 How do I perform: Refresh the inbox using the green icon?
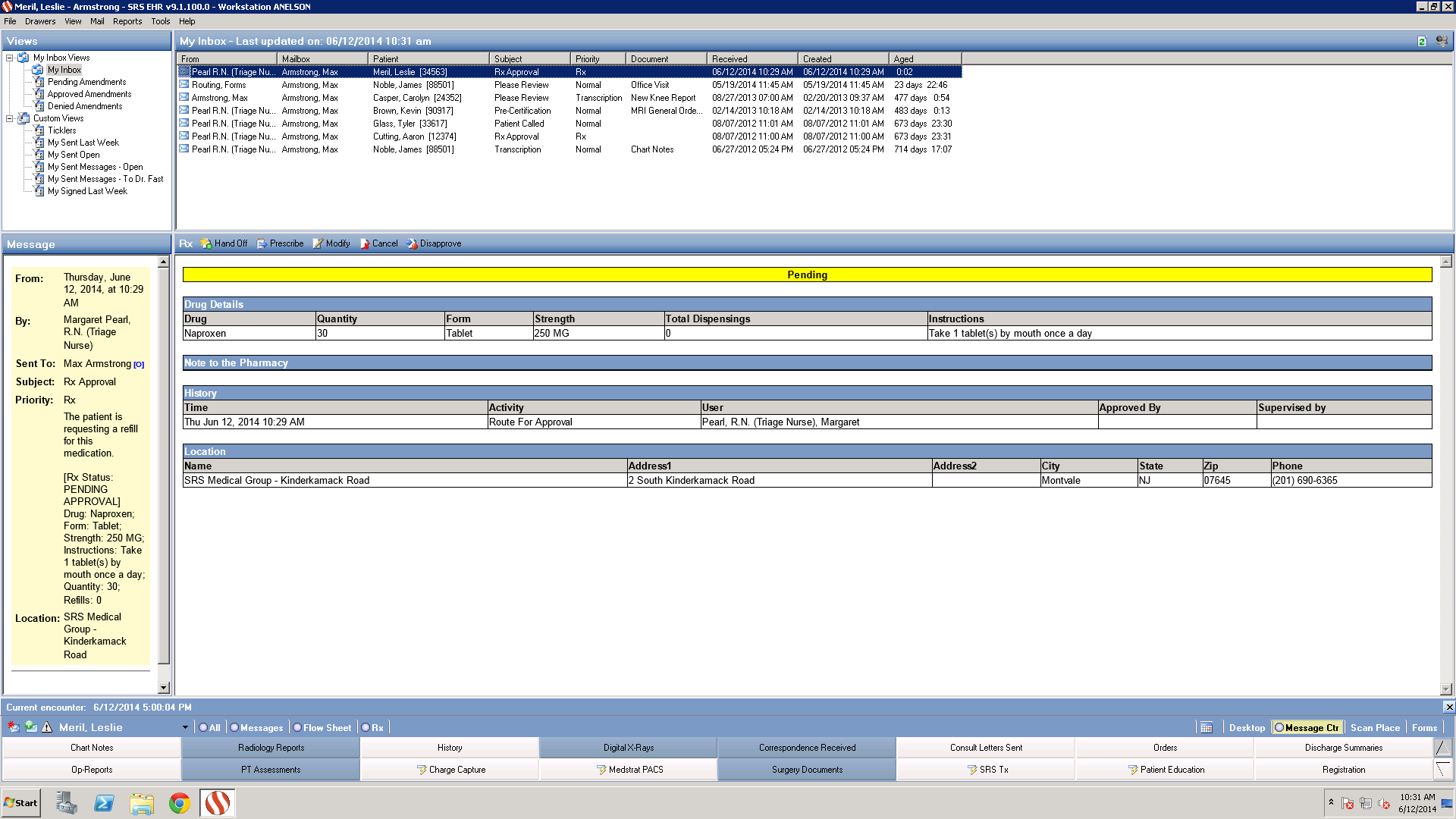tap(1422, 41)
